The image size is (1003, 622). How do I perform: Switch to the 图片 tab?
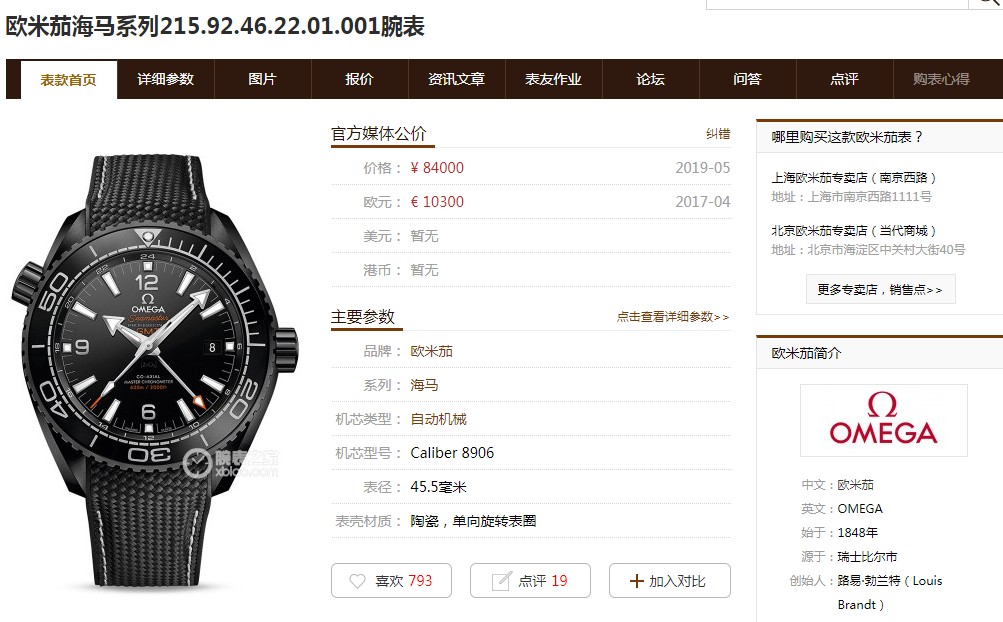click(x=262, y=79)
